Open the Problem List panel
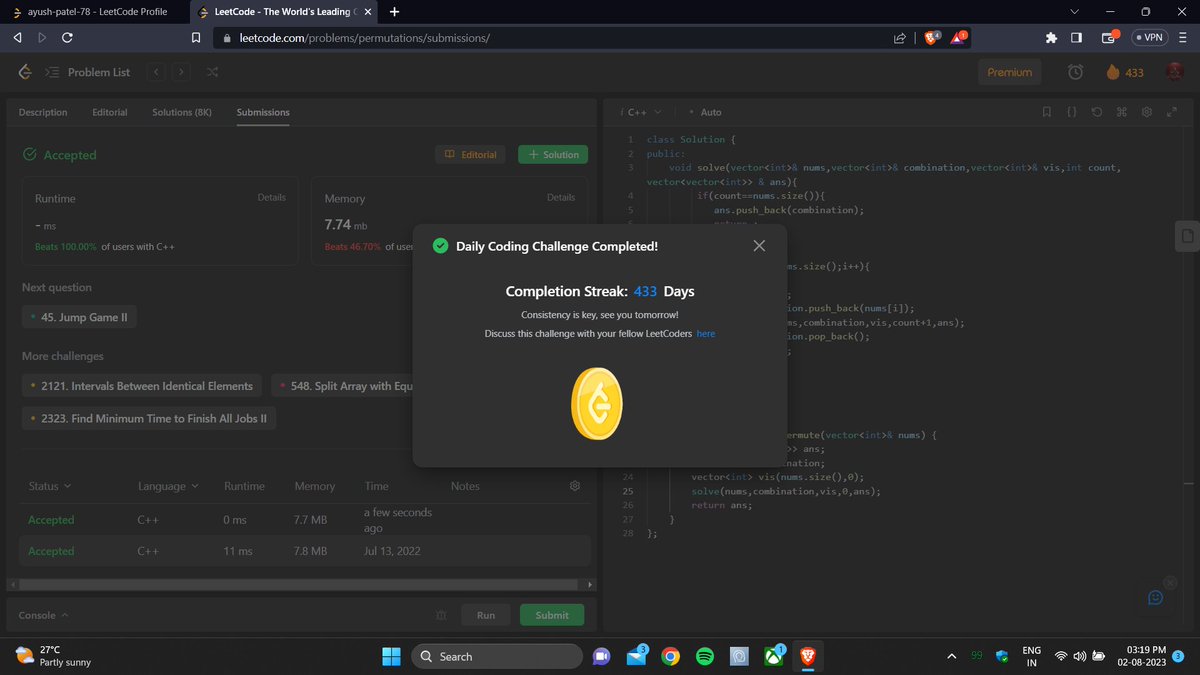The height and width of the screenshot is (675, 1200). tap(88, 72)
